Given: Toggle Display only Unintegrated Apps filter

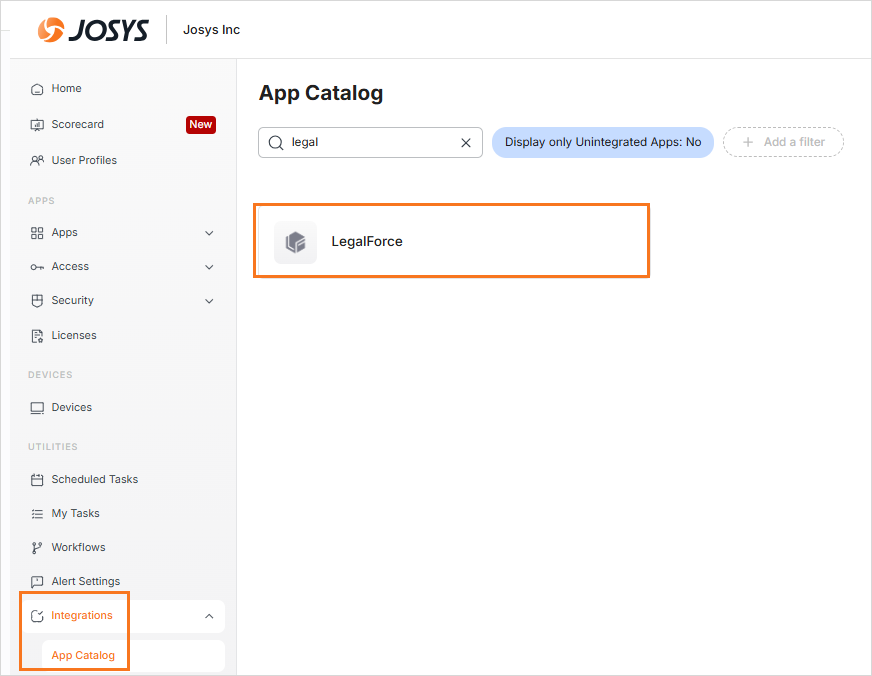Looking at the screenshot, I should tap(602, 142).
